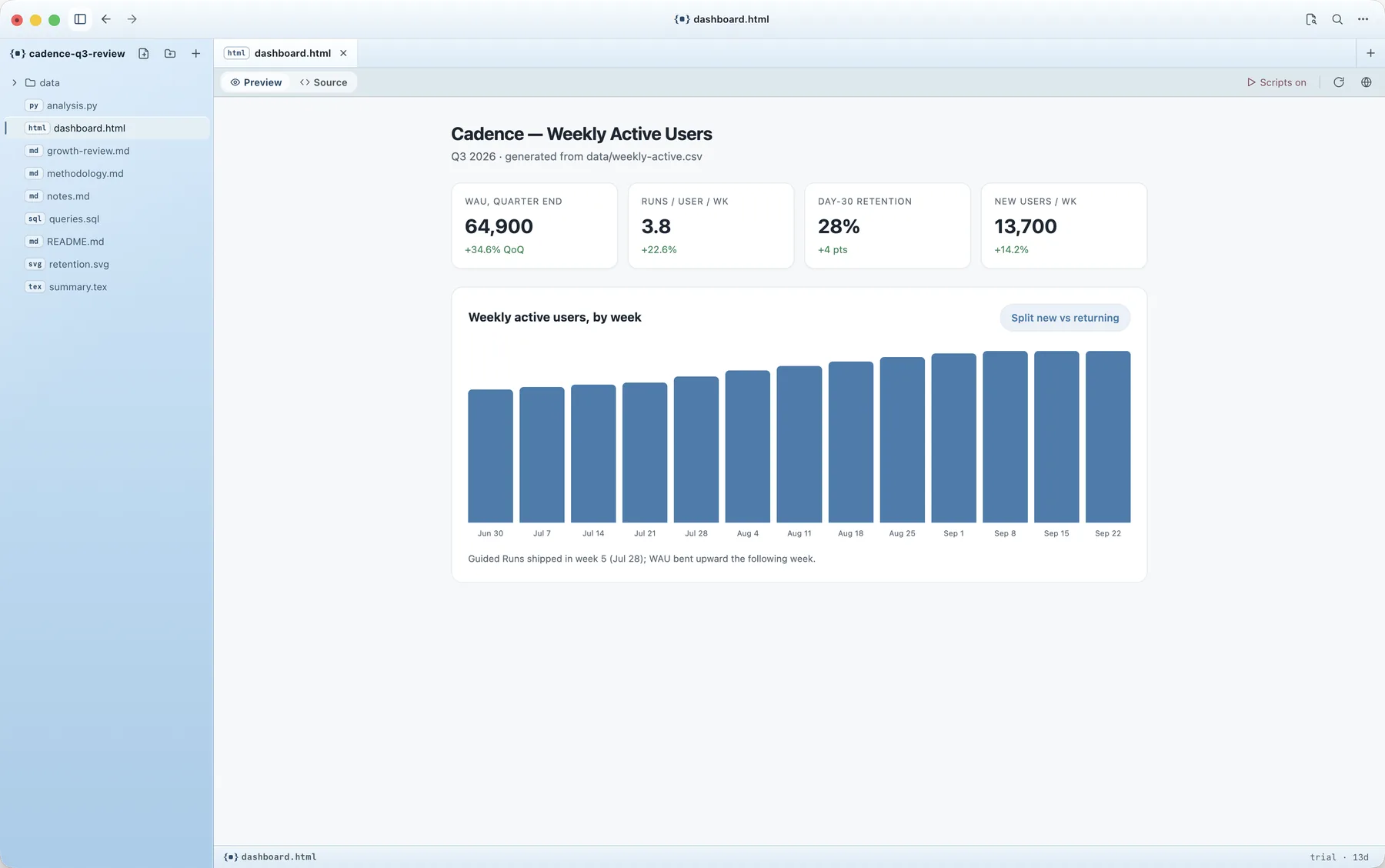Image resolution: width=1385 pixels, height=868 pixels.
Task: Click the Jul 28 bar in chart
Action: [x=696, y=449]
